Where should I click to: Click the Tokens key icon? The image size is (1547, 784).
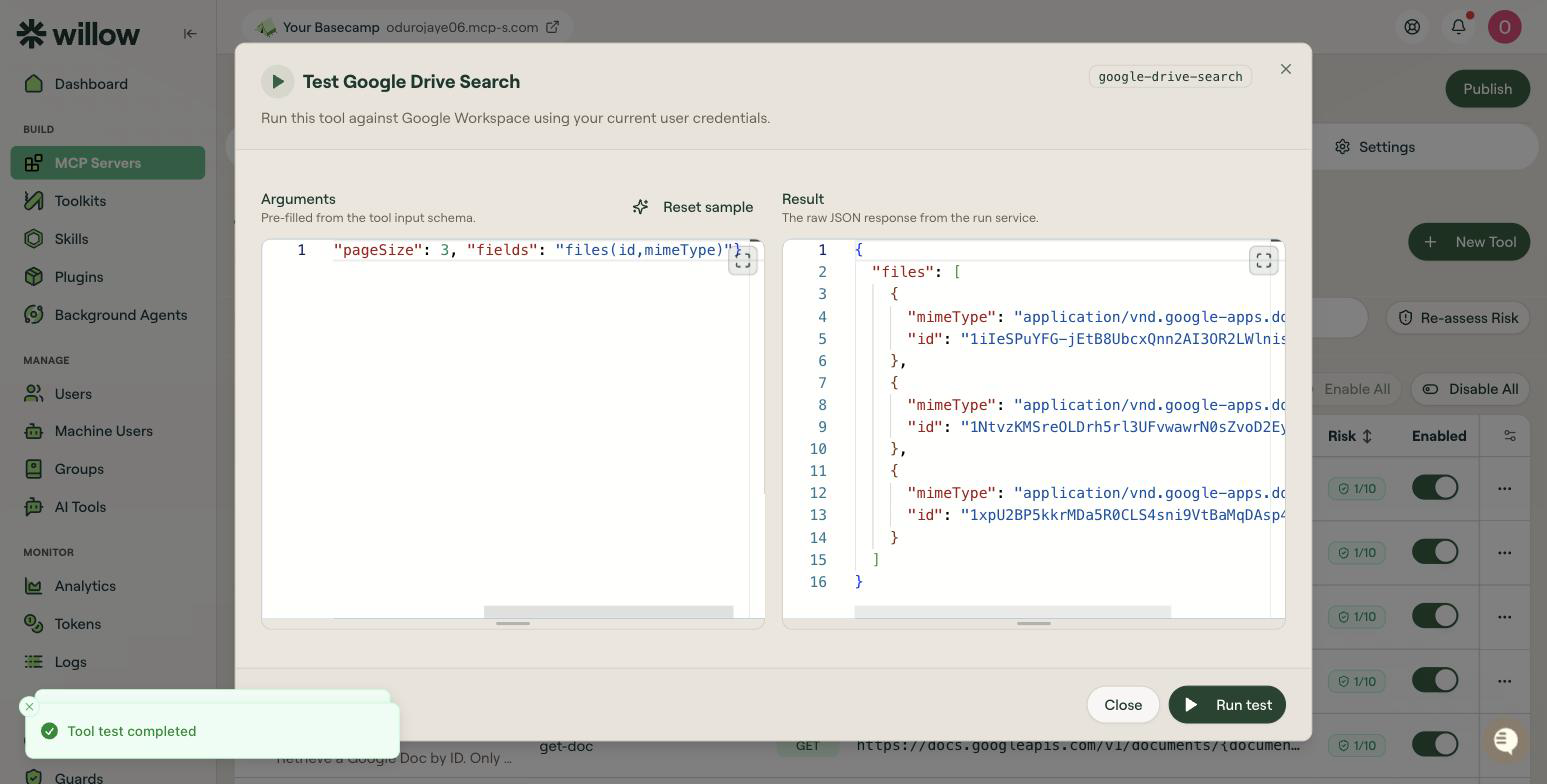click(34, 624)
